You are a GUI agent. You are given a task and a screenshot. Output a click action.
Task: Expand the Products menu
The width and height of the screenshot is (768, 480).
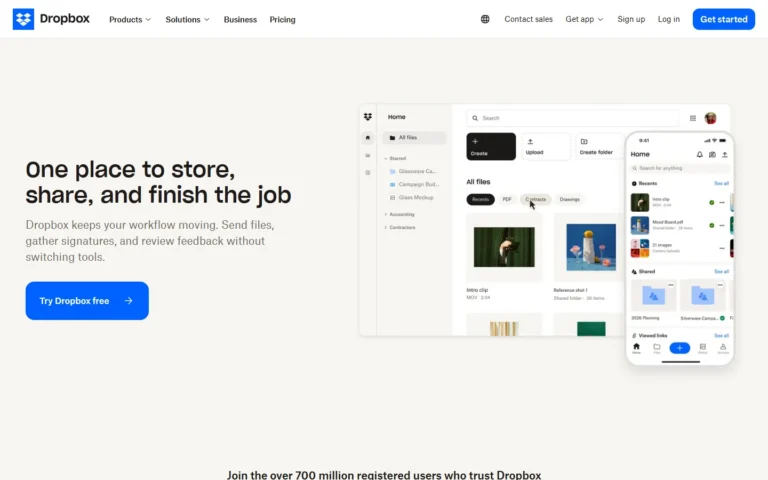pos(130,20)
